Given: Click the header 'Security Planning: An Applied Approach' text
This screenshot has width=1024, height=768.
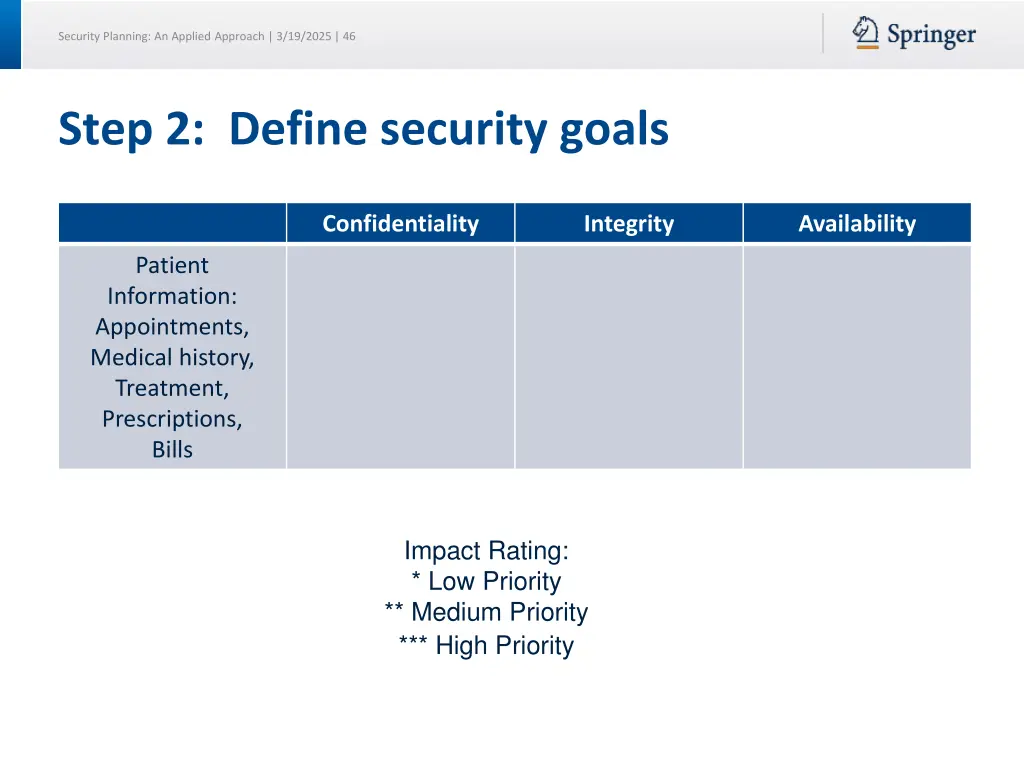Looking at the screenshot, I should [161, 37].
